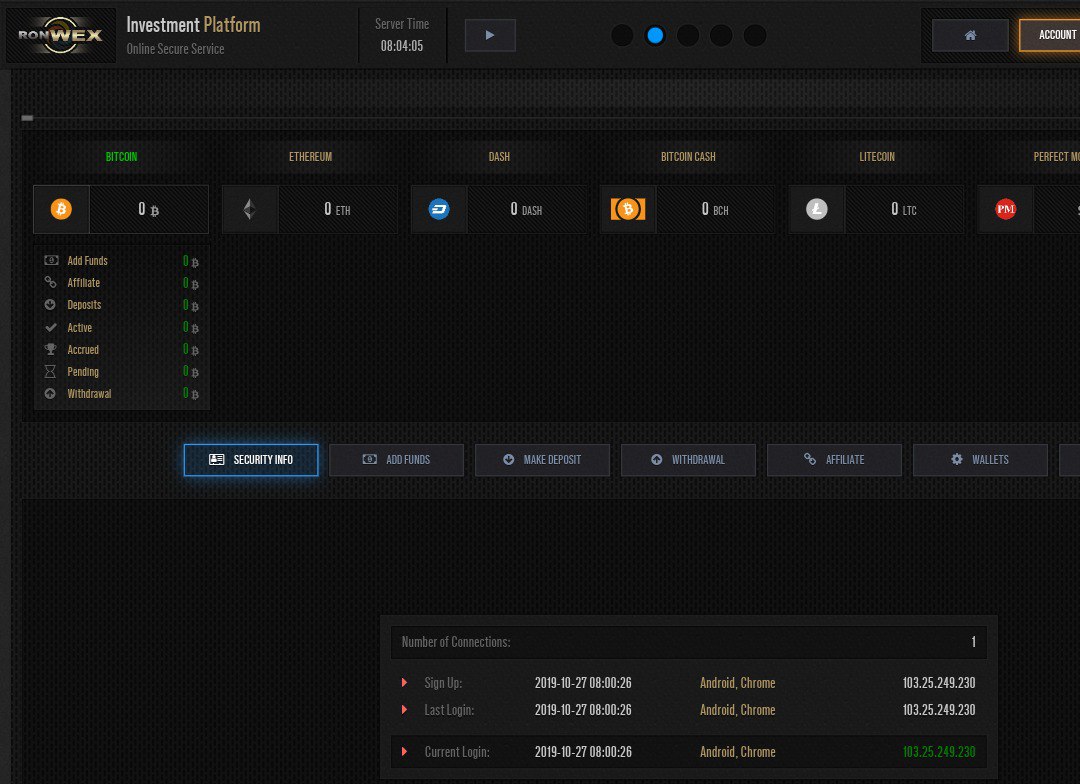
Task: Select the DASH currency tab
Action: (499, 156)
